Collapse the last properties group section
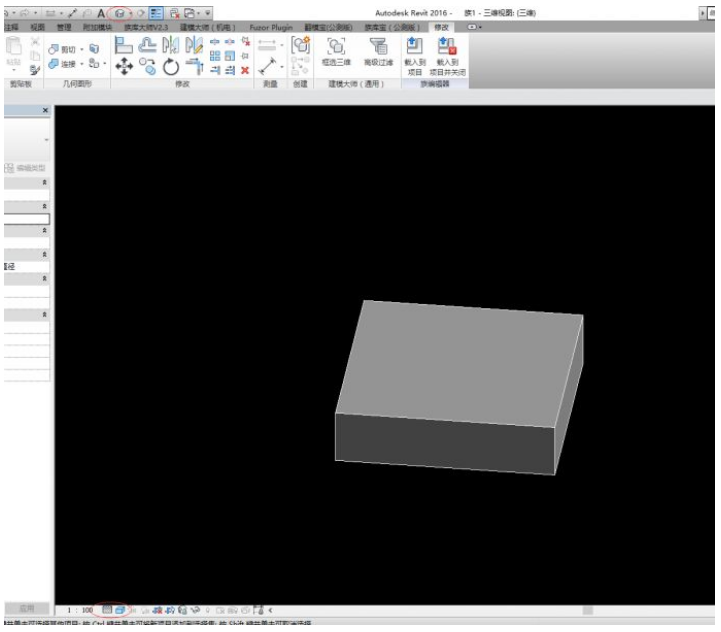Viewport: 721px width, 632px height. [44, 314]
